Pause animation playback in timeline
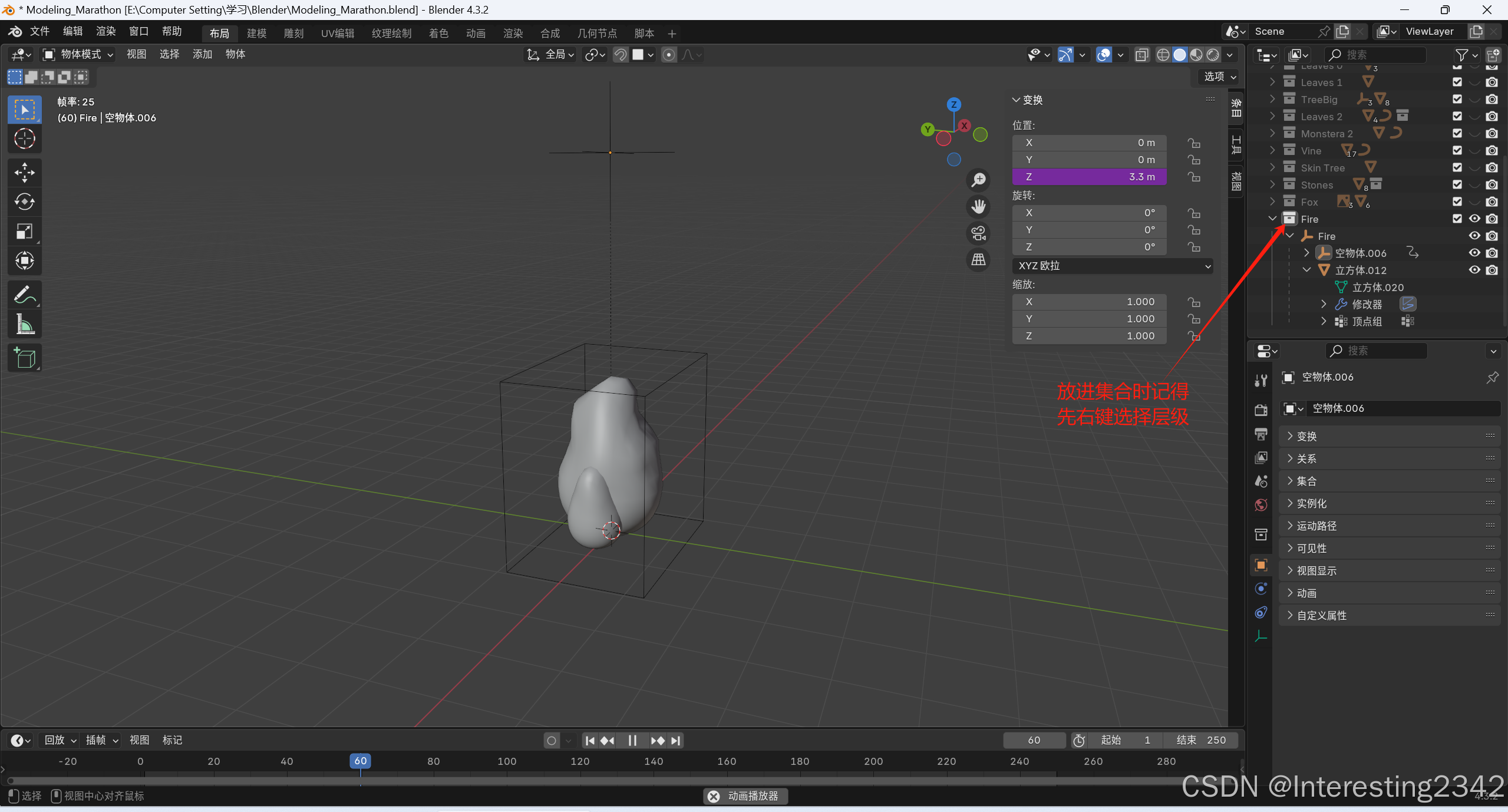The width and height of the screenshot is (1508, 812). tap(632, 740)
